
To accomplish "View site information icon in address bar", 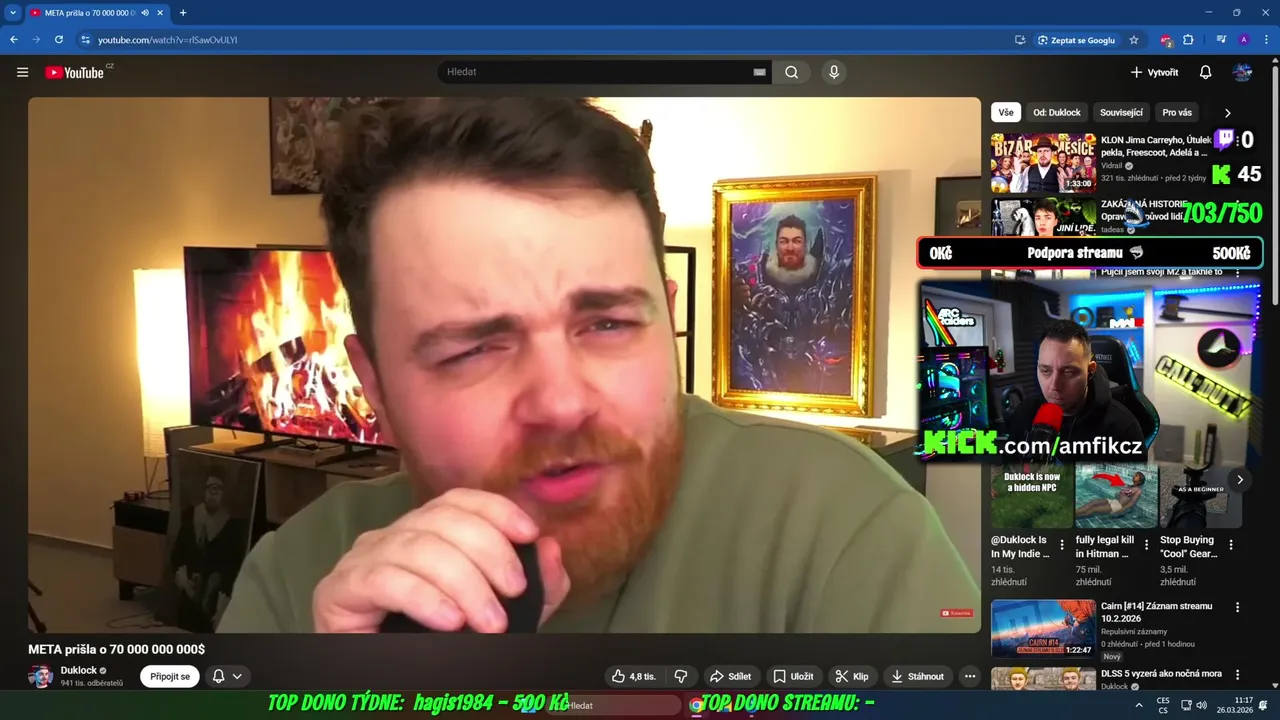I will (x=86, y=40).
